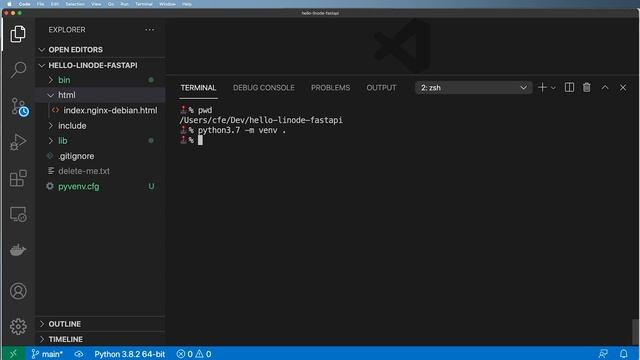Open errors and warnings count
This screenshot has height=360, width=640.
(194, 354)
